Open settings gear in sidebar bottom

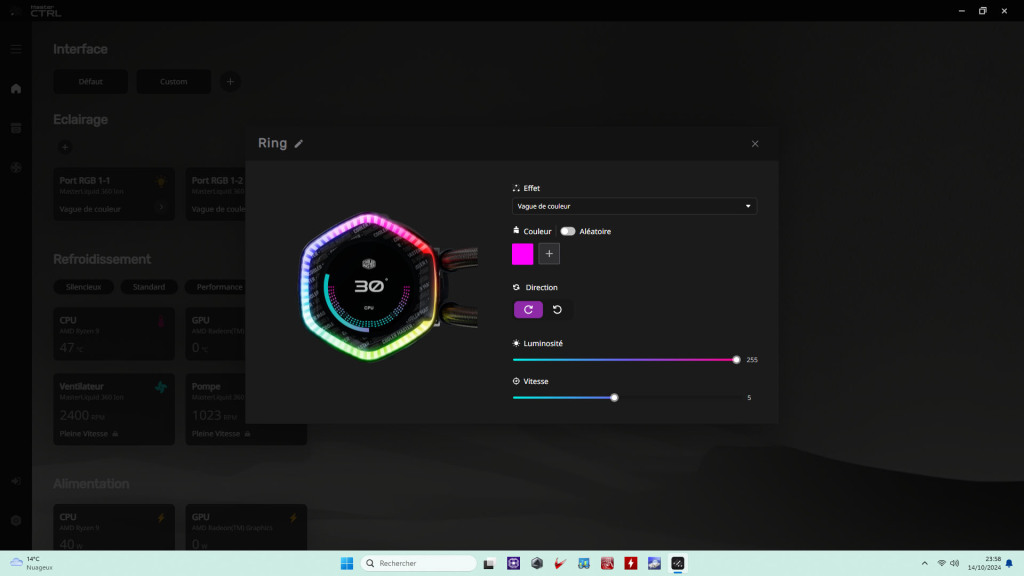pyautogui.click(x=16, y=520)
